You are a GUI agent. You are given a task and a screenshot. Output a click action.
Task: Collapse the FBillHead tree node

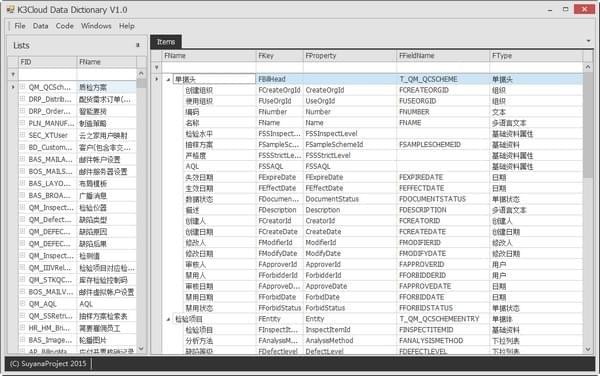[168, 80]
